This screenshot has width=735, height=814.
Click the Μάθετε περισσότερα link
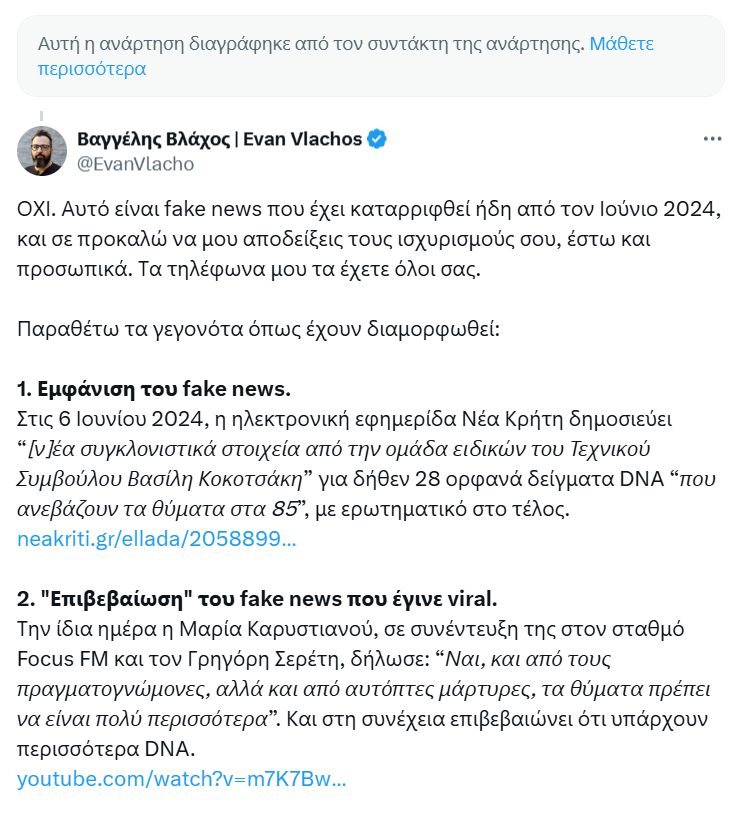(x=620, y=44)
